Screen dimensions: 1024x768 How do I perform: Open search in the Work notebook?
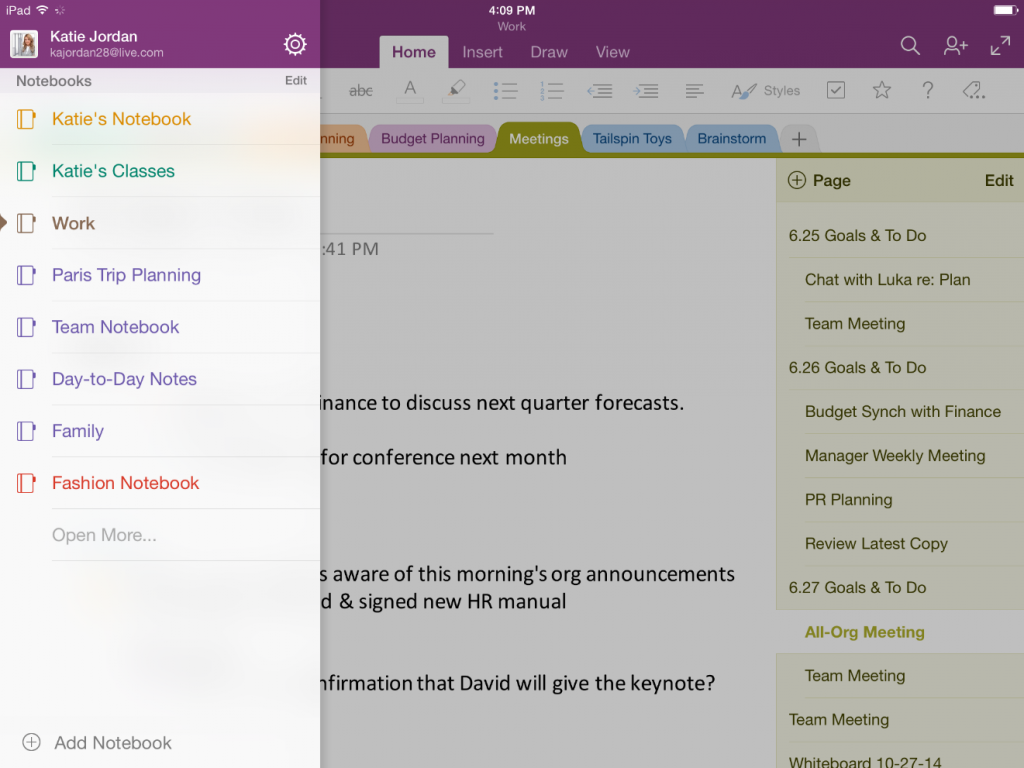(910, 45)
